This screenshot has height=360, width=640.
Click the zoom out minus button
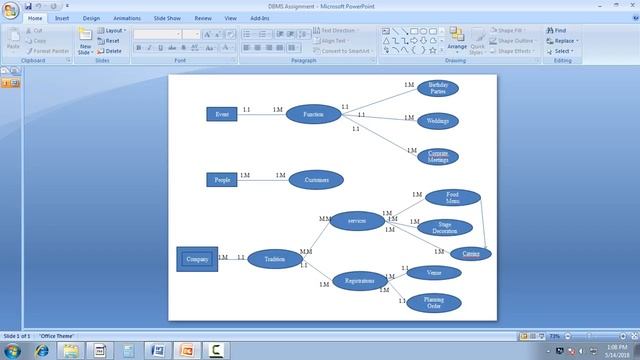tap(568, 336)
